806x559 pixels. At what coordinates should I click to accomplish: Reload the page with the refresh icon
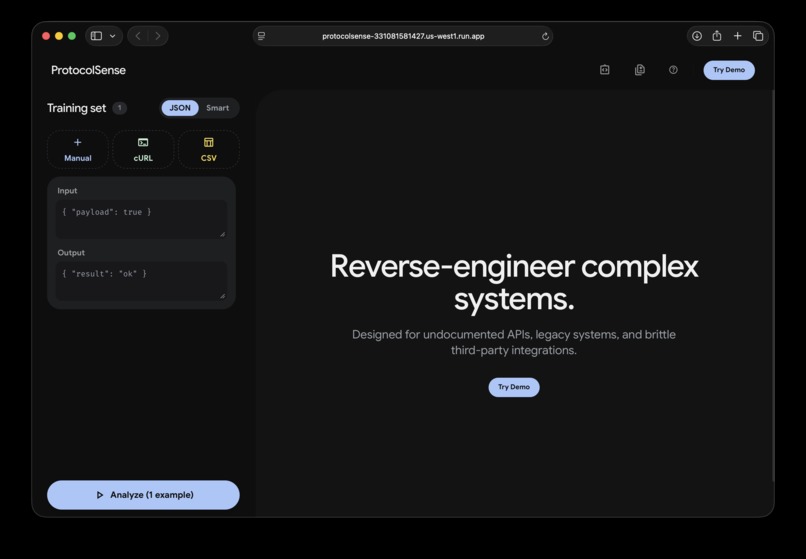pyautogui.click(x=545, y=36)
